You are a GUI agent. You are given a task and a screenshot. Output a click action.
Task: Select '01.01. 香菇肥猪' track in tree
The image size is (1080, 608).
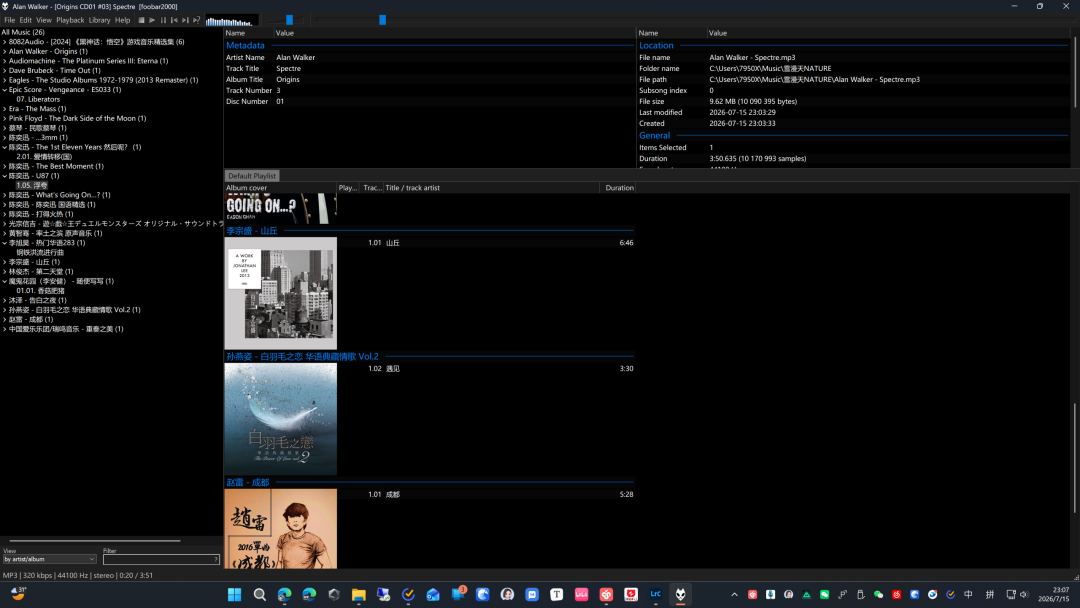click(x=40, y=291)
